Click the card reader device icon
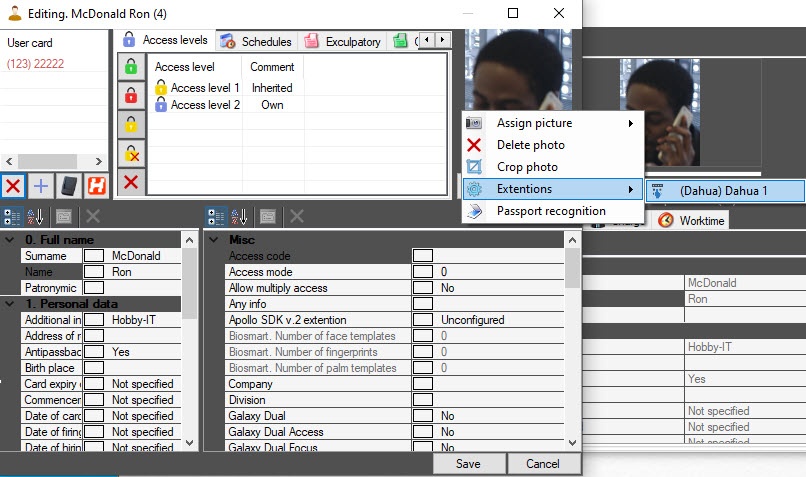The height and width of the screenshot is (477, 806). coord(68,186)
